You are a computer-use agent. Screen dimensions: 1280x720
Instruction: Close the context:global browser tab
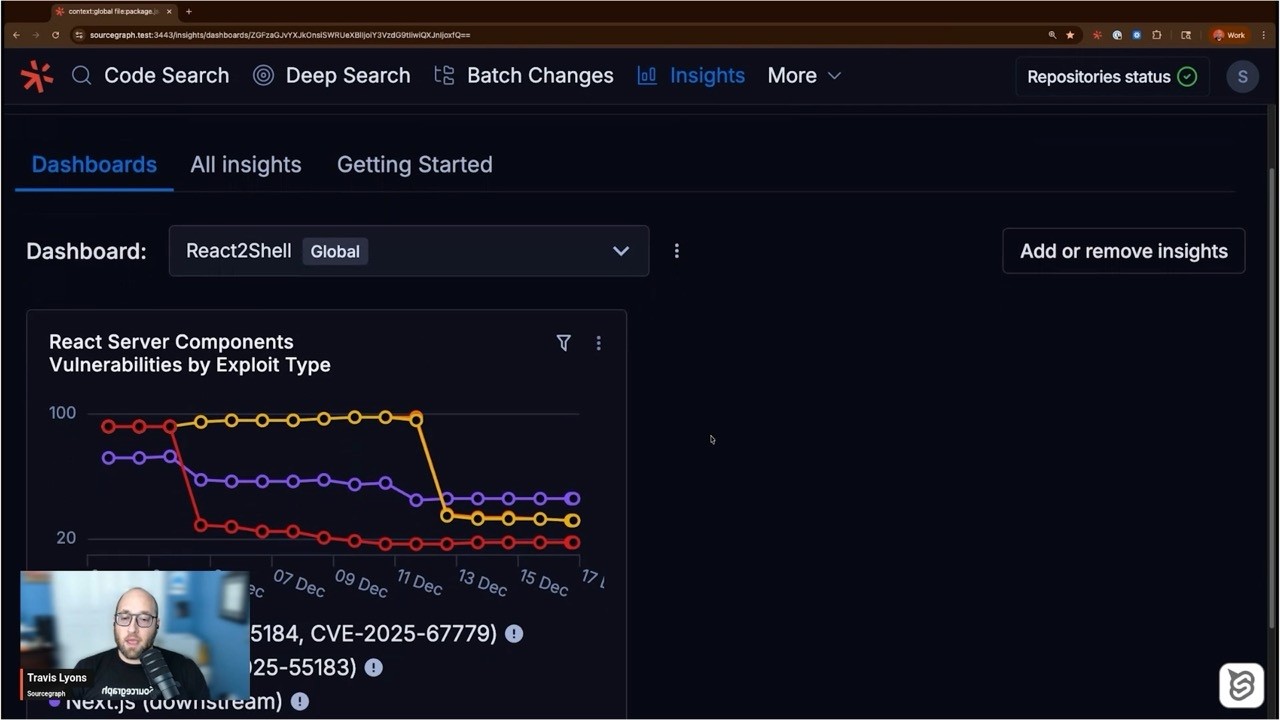171,11
